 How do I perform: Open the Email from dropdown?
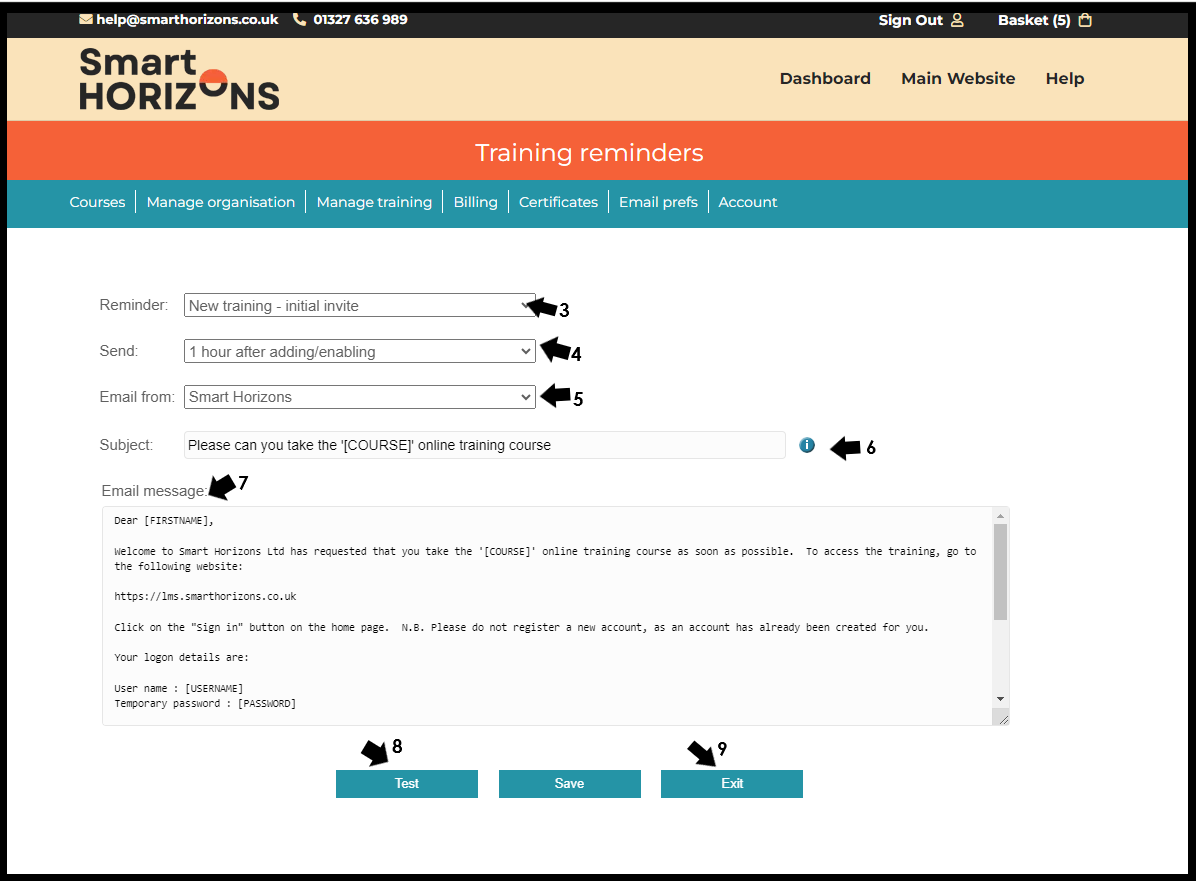359,397
